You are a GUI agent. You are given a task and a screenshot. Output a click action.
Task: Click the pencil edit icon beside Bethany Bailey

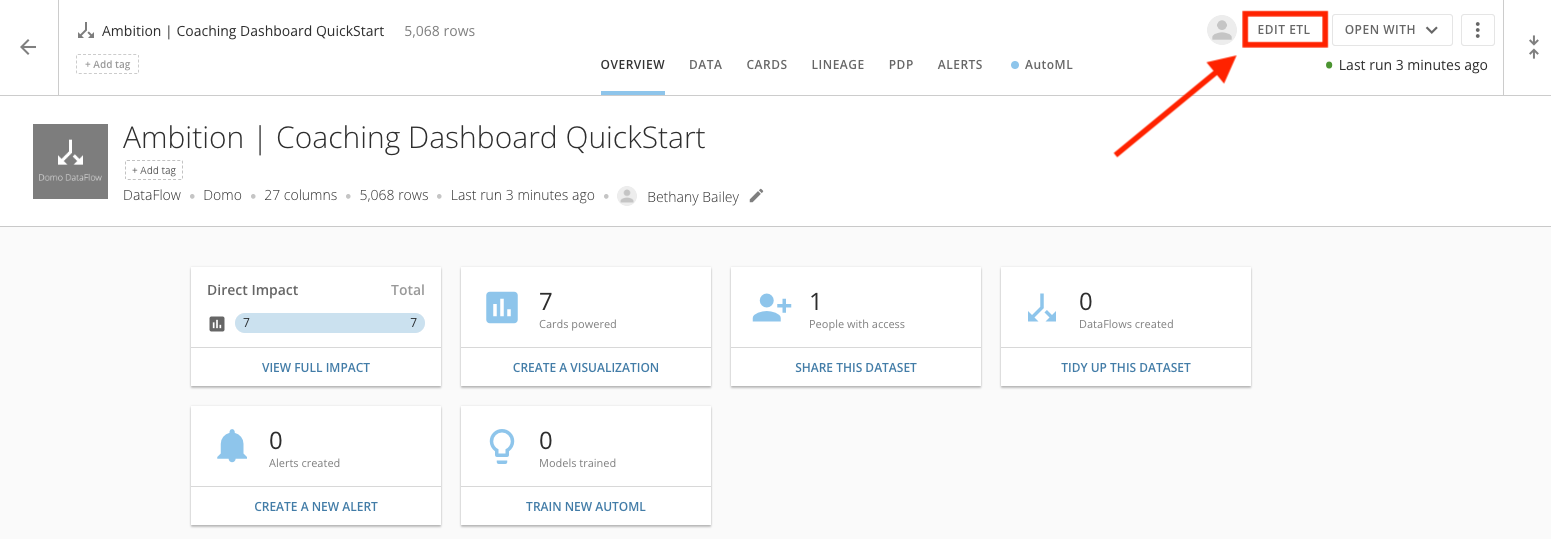pyautogui.click(x=756, y=196)
